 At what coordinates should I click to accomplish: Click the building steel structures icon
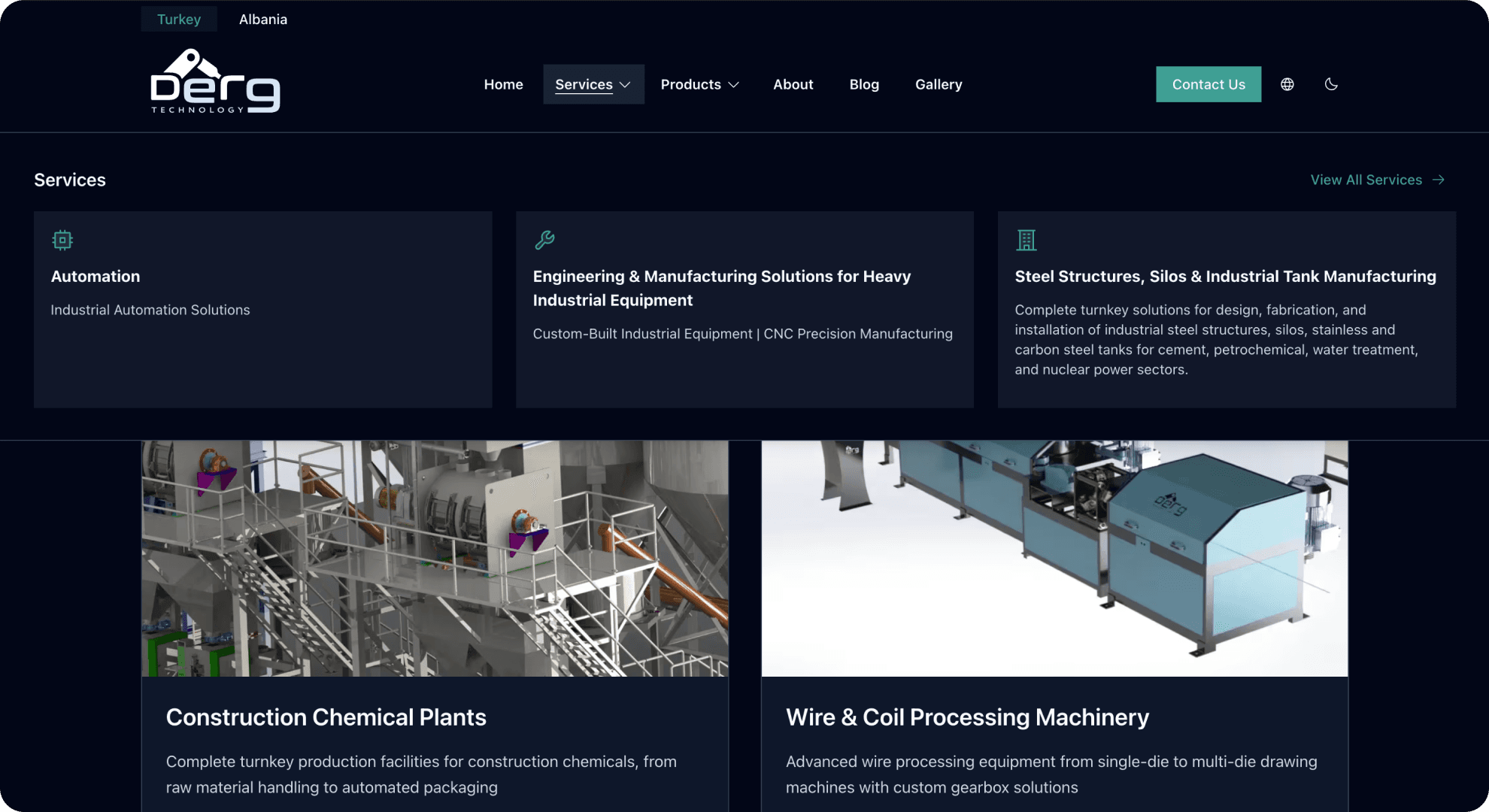point(1027,240)
